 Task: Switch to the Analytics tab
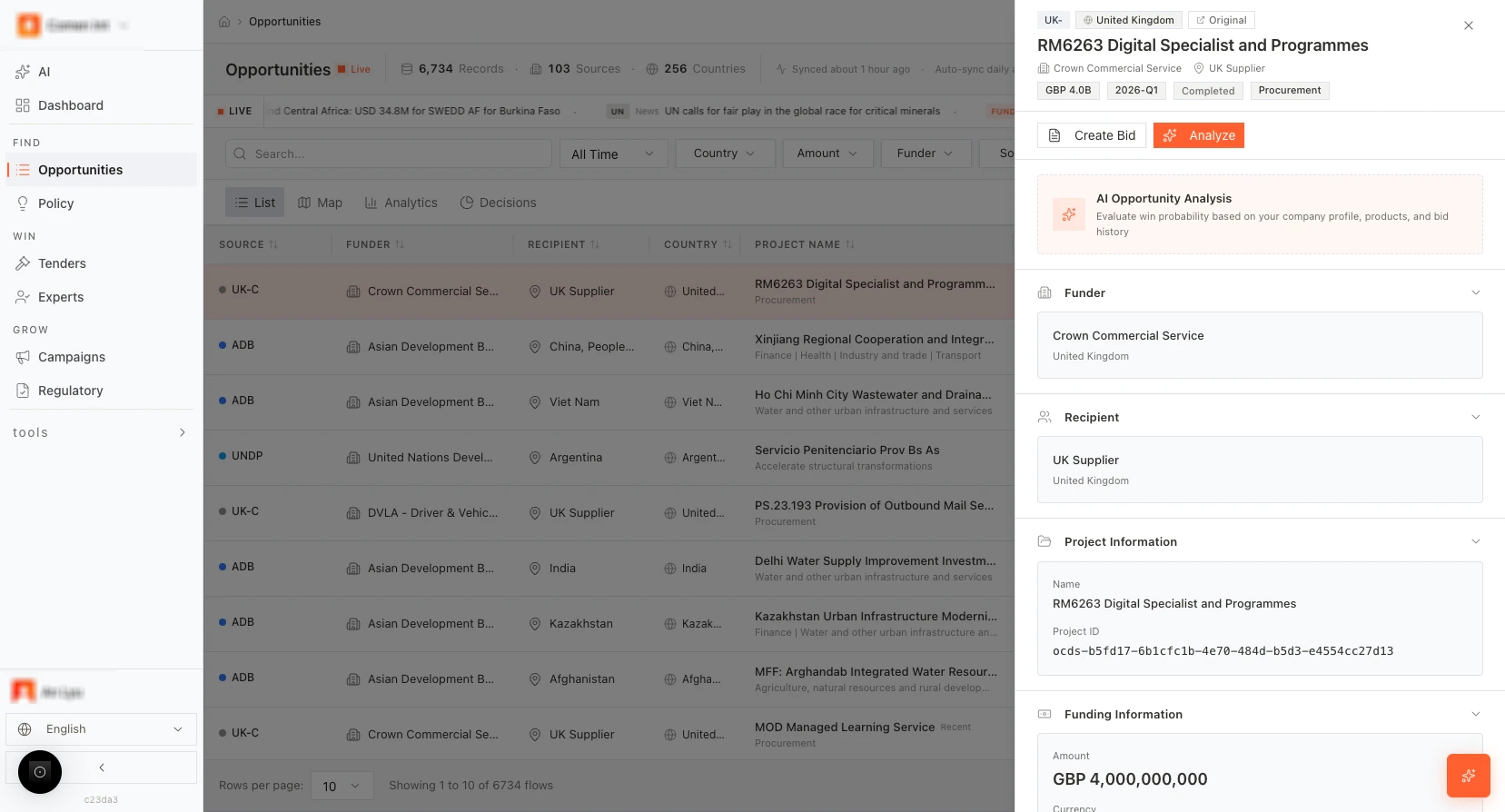click(x=401, y=203)
